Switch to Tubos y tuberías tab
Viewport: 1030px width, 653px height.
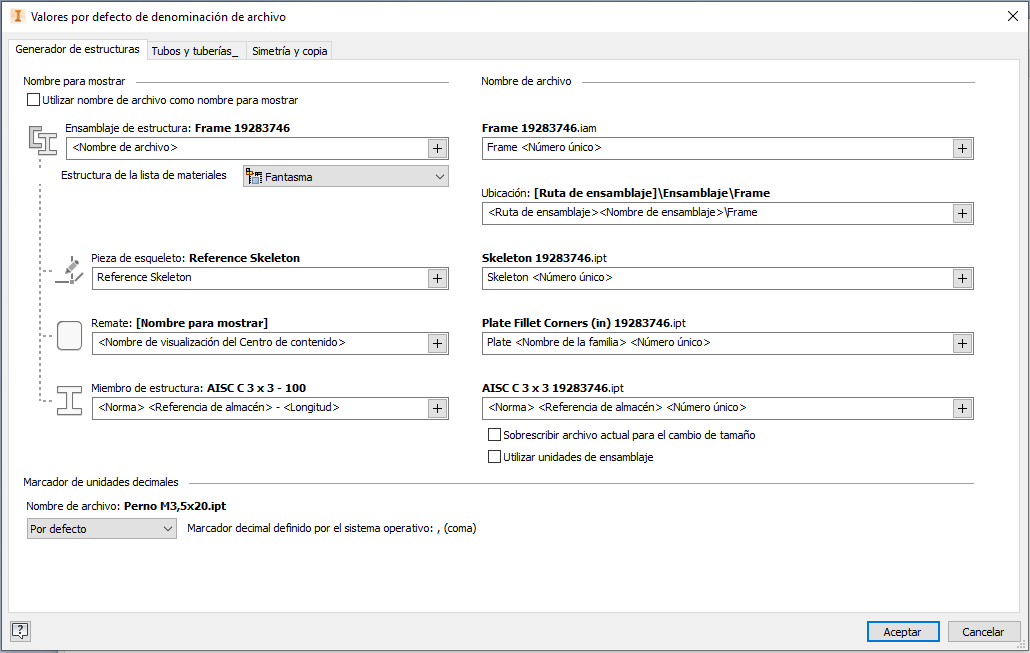click(195, 51)
